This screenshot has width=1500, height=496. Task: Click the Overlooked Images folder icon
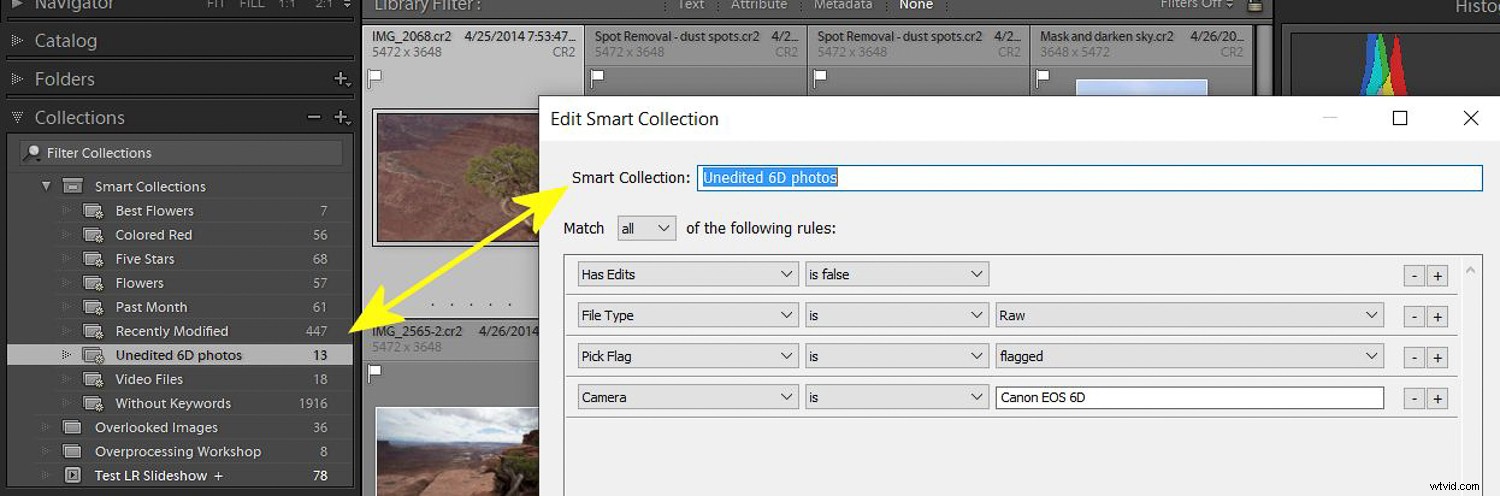click(x=72, y=427)
